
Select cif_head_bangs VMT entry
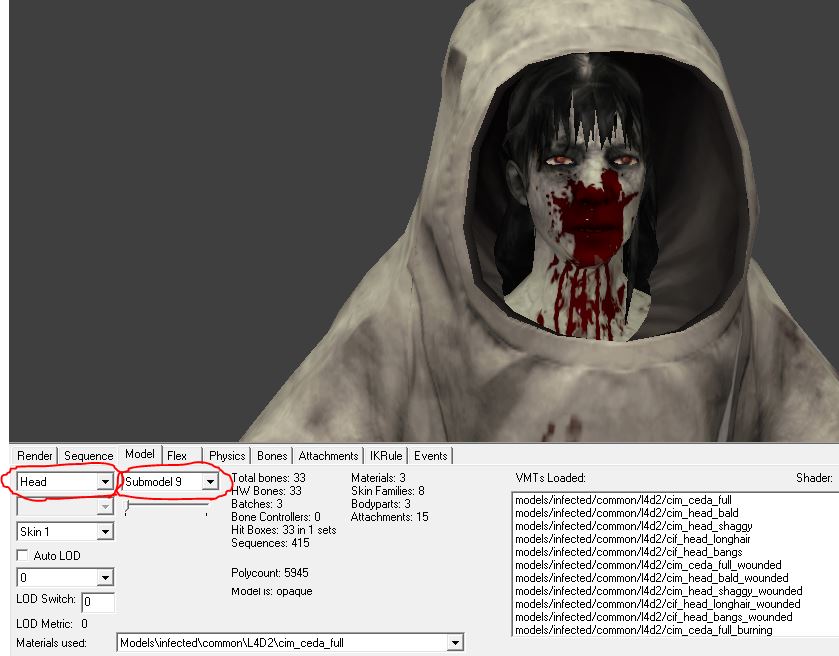[x=629, y=552]
